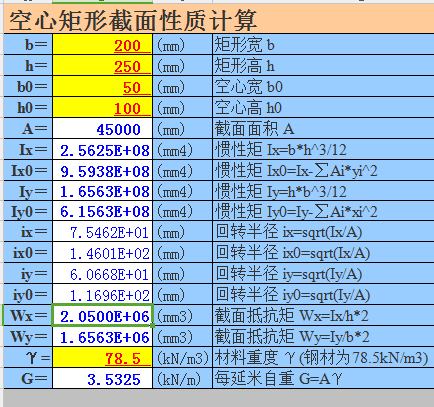Click Ix value 2.5625E+08
Screen dimensions: 434x407
(x=102, y=149)
